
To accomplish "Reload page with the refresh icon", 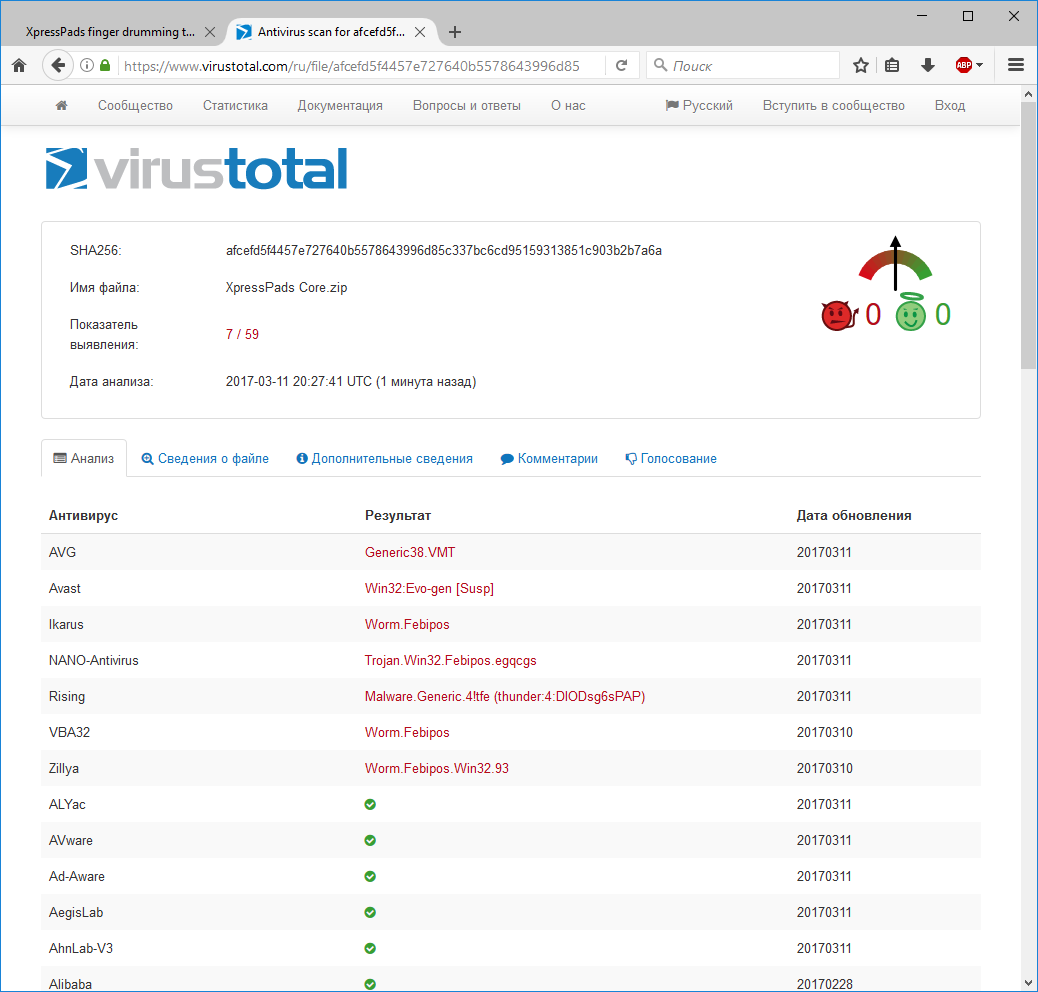I will click(621, 66).
